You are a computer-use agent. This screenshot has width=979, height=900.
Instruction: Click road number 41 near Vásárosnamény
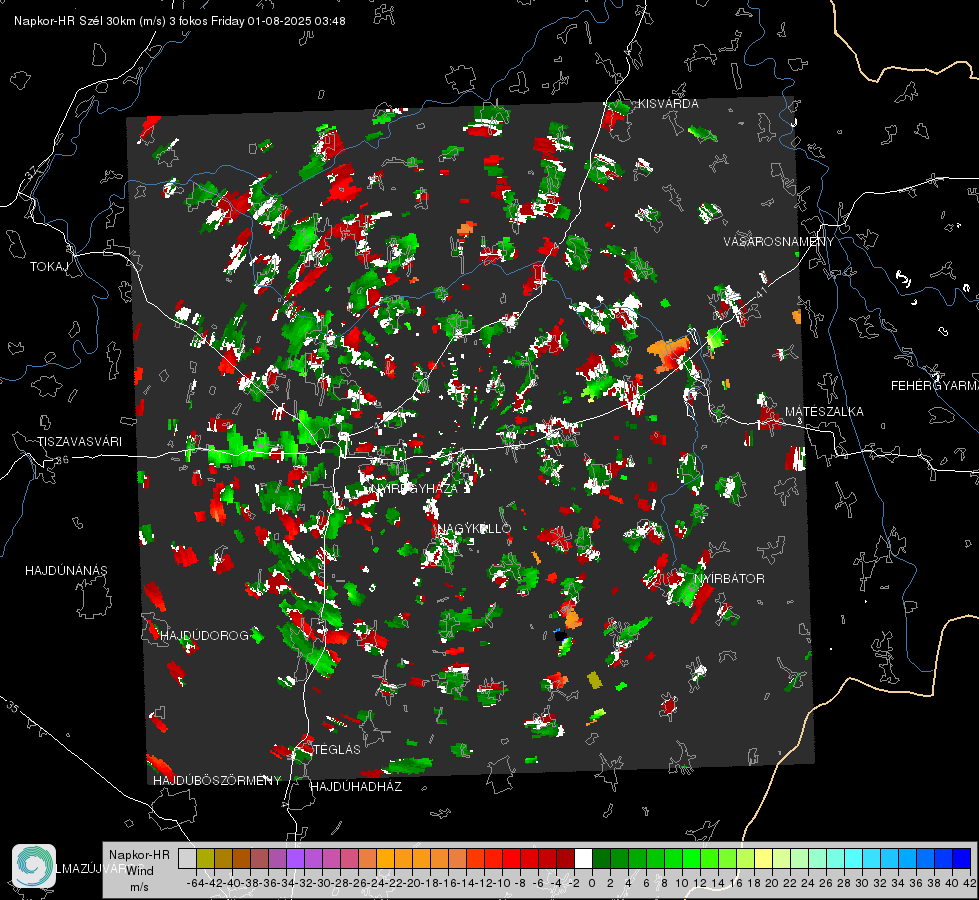(761, 292)
